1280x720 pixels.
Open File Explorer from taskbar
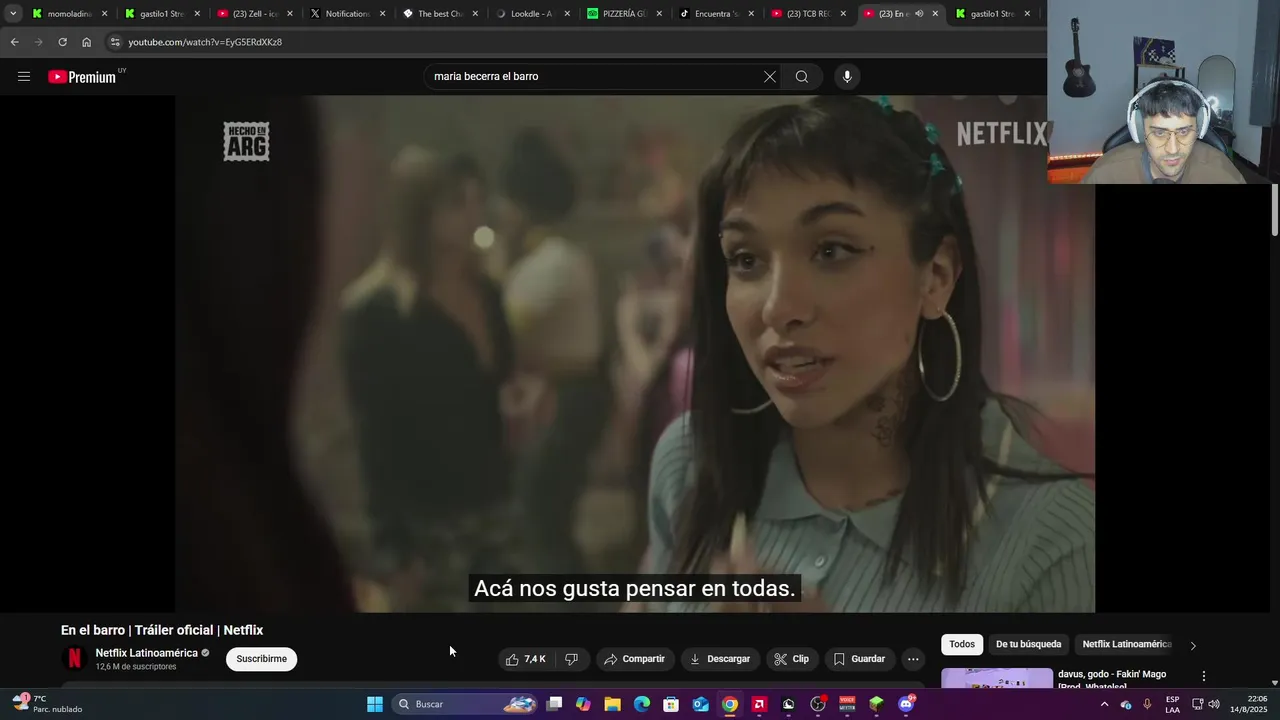(612, 704)
